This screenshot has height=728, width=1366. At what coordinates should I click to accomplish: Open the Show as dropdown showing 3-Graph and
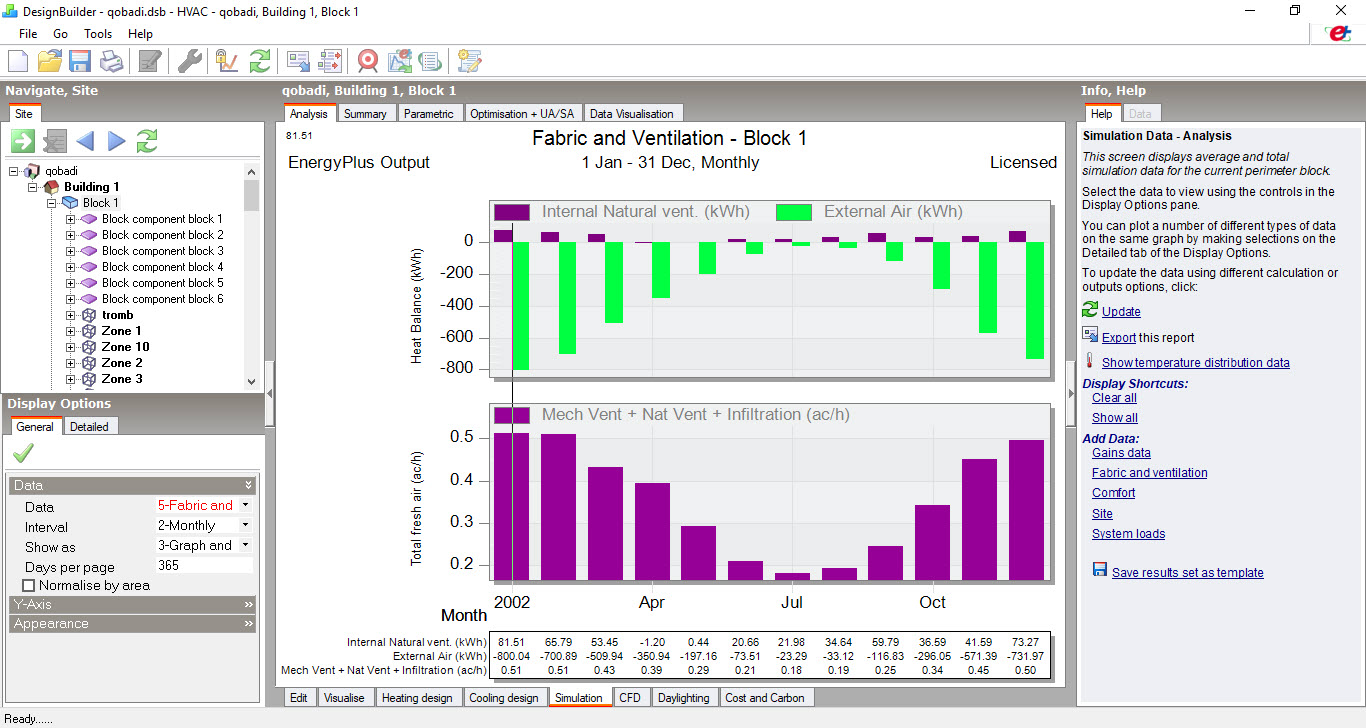tap(246, 545)
